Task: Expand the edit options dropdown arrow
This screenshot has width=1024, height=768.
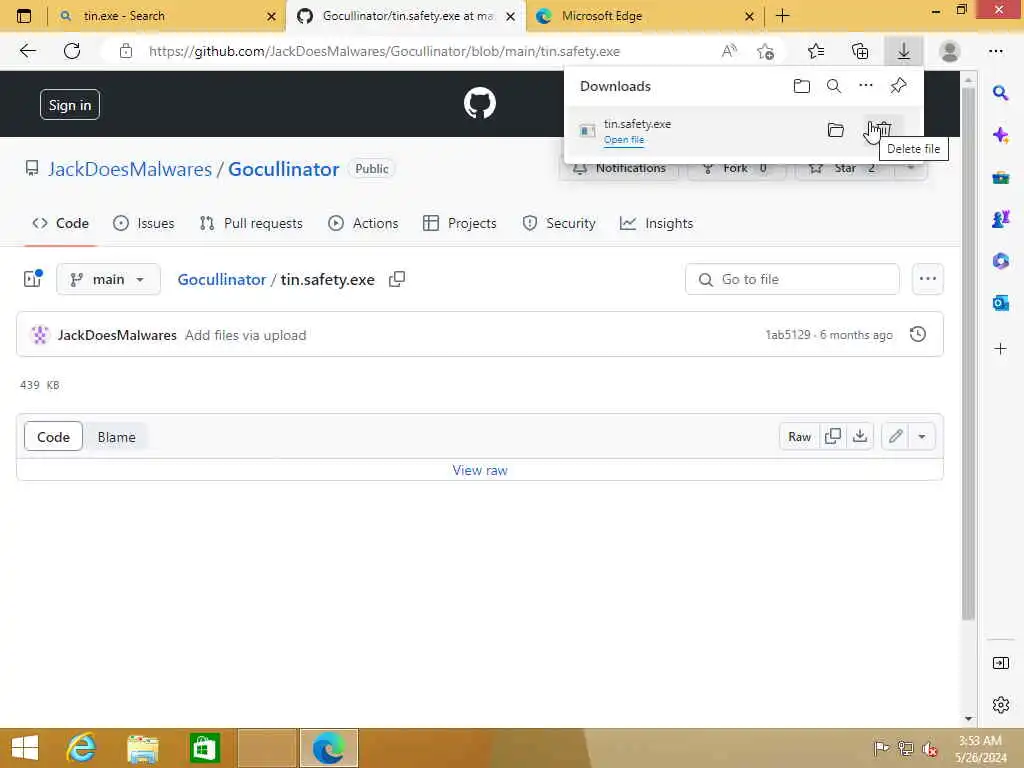Action: click(x=922, y=437)
